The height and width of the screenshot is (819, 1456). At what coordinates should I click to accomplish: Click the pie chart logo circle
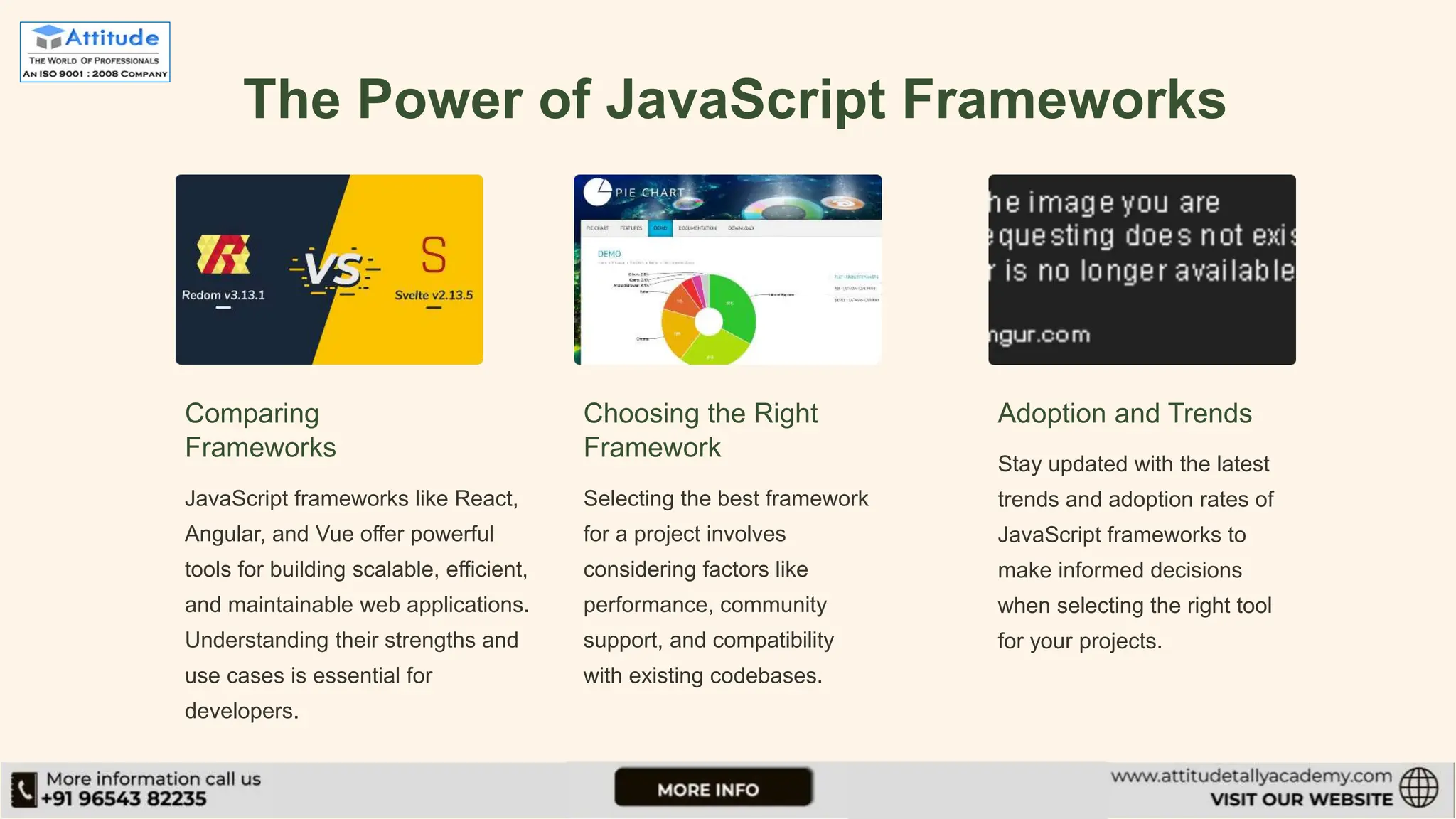coord(597,191)
